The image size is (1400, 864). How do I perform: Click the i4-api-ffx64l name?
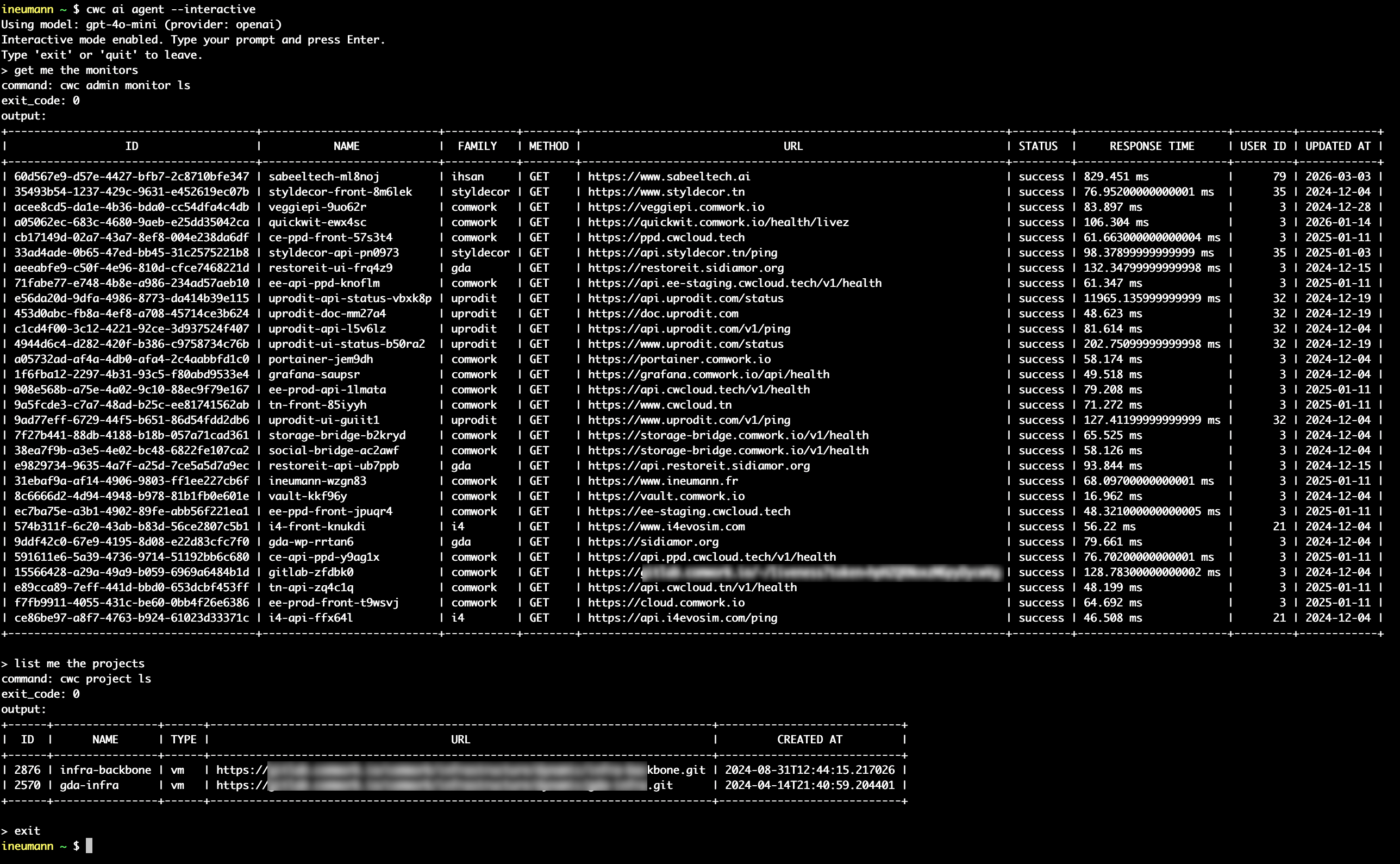pos(311,618)
